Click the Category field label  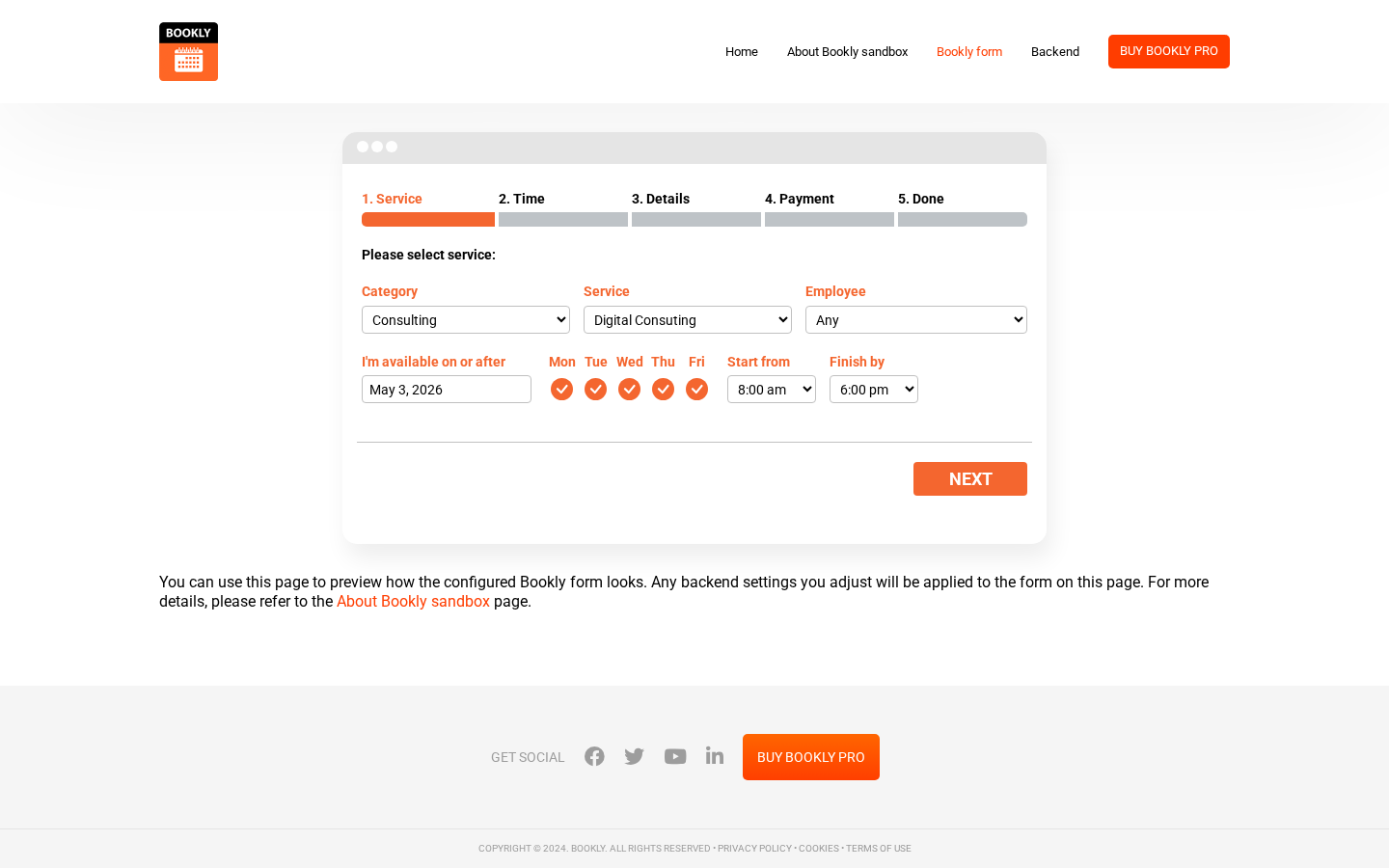pos(390,291)
